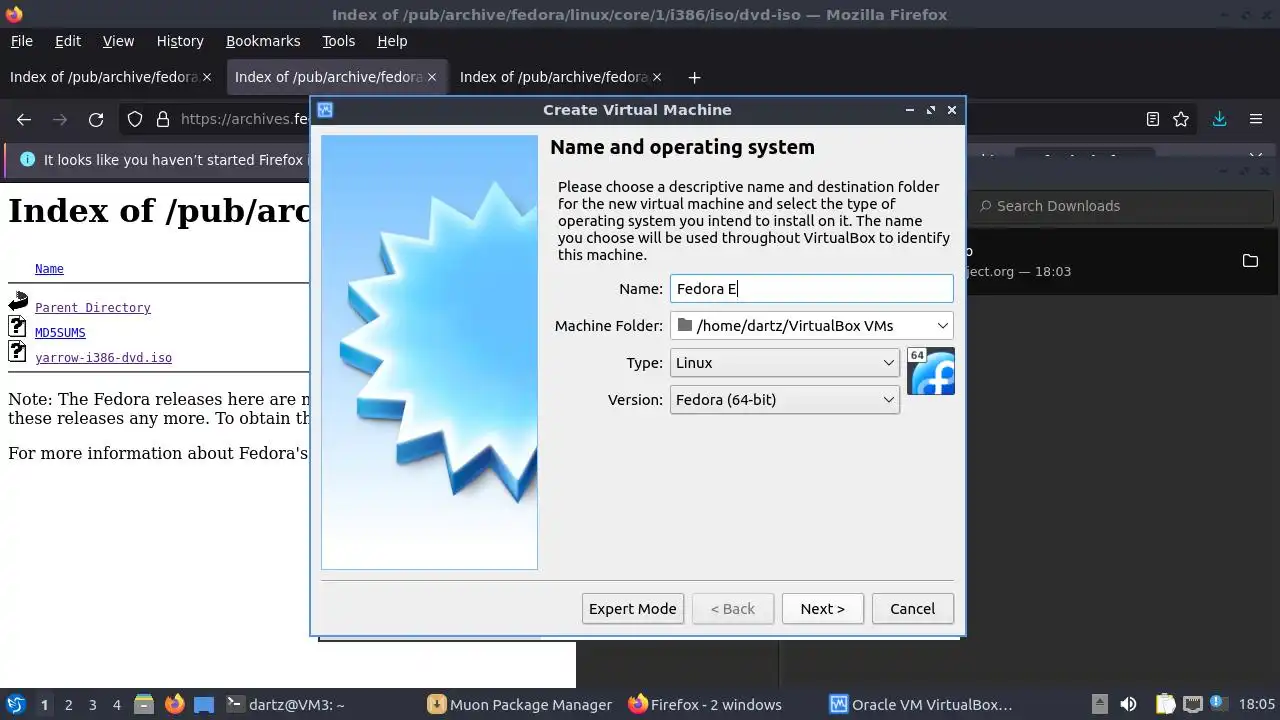Open the Machine Folder dropdown
The width and height of the screenshot is (1280, 720).
pyautogui.click(x=811, y=325)
